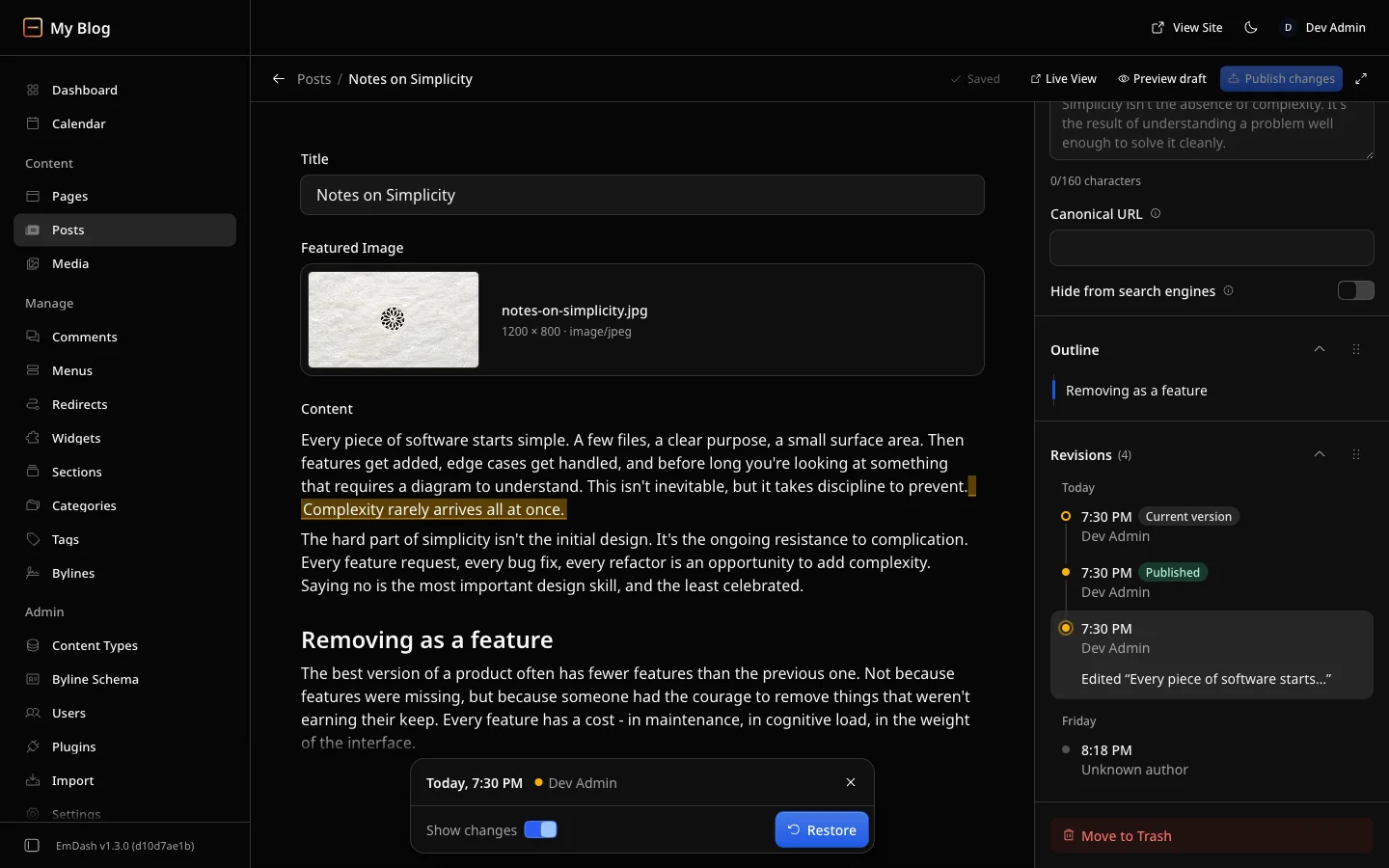Toggle dark mode moon icon

[x=1251, y=28]
